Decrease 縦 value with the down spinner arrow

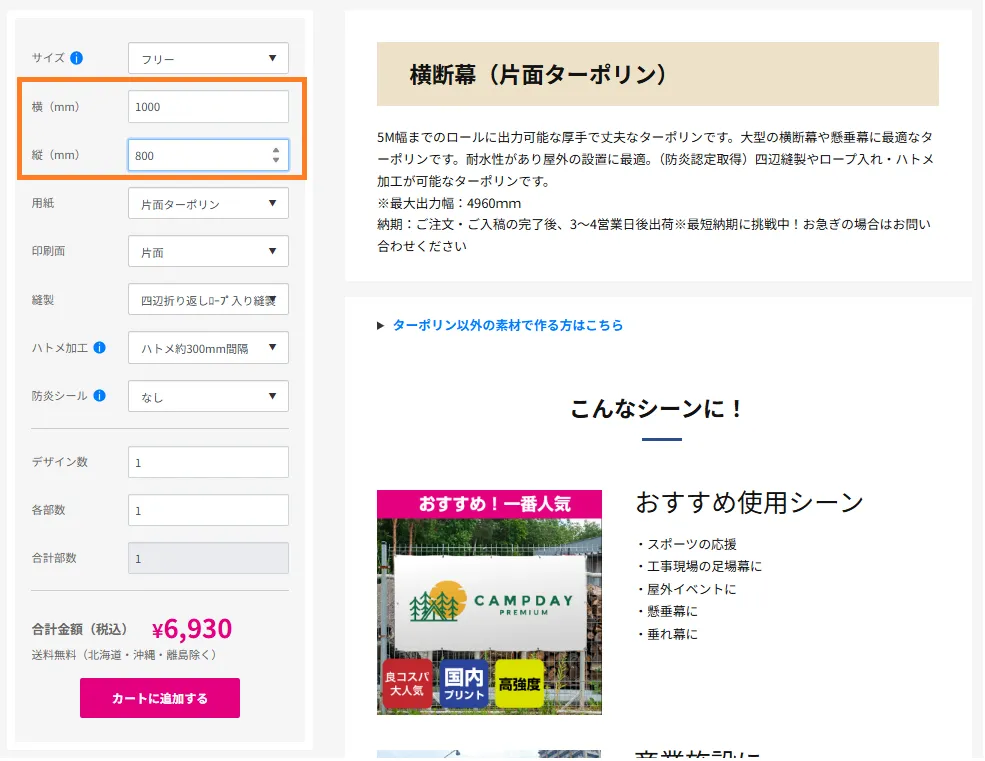[x=276, y=160]
